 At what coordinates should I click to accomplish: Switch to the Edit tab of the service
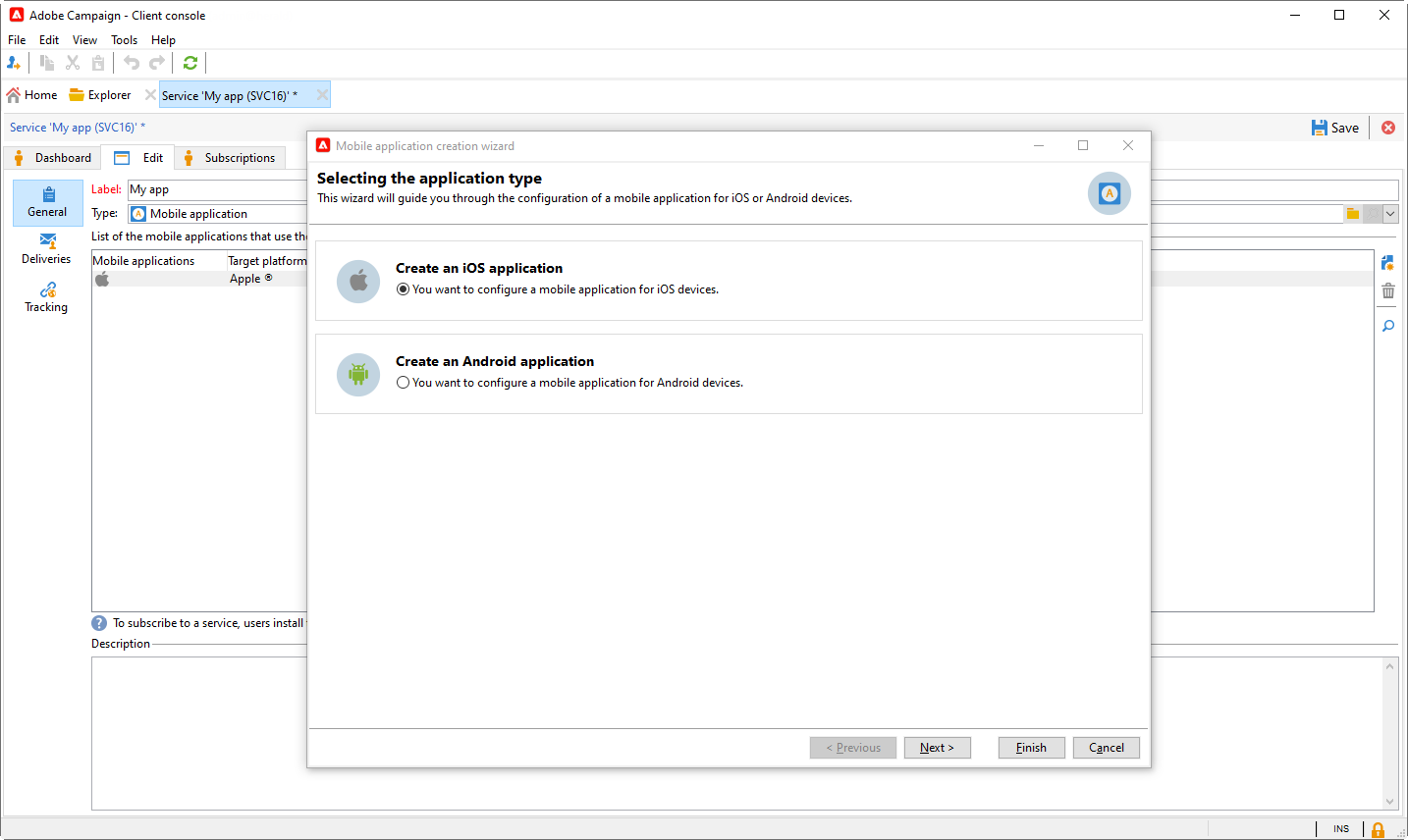138,158
